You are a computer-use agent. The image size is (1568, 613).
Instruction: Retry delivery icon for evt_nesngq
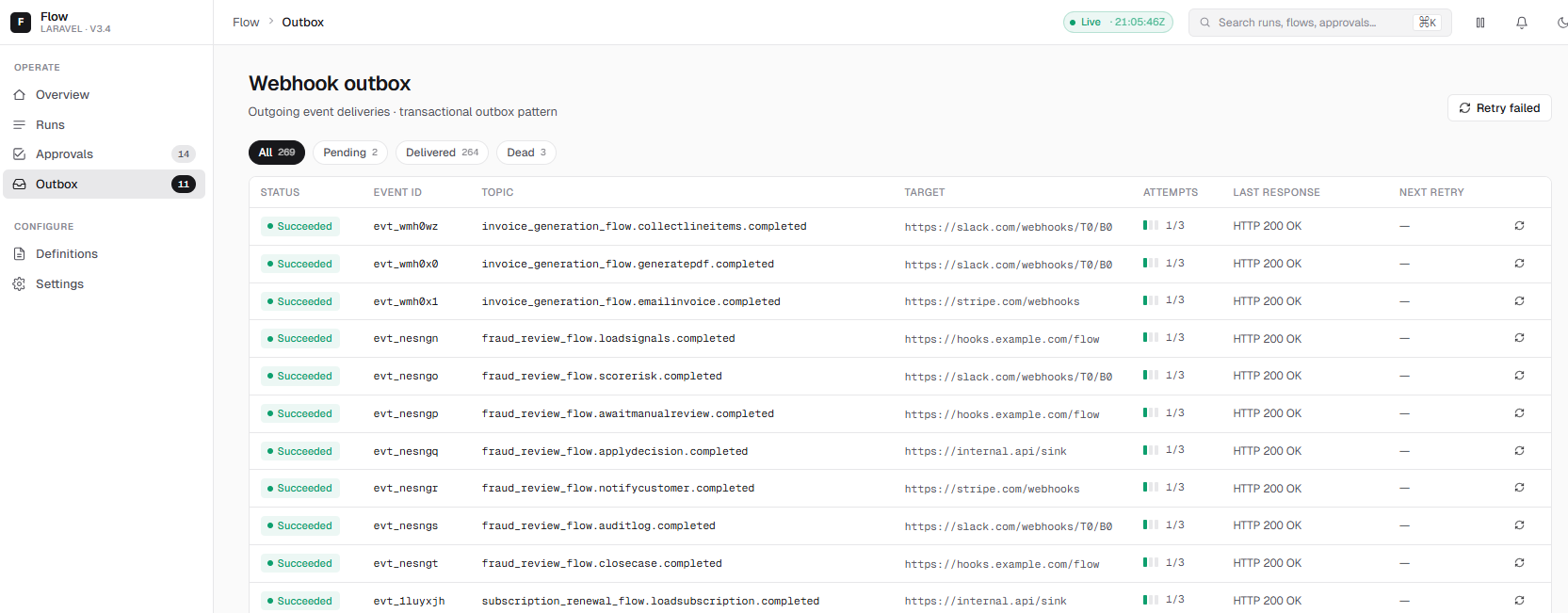pyautogui.click(x=1519, y=451)
